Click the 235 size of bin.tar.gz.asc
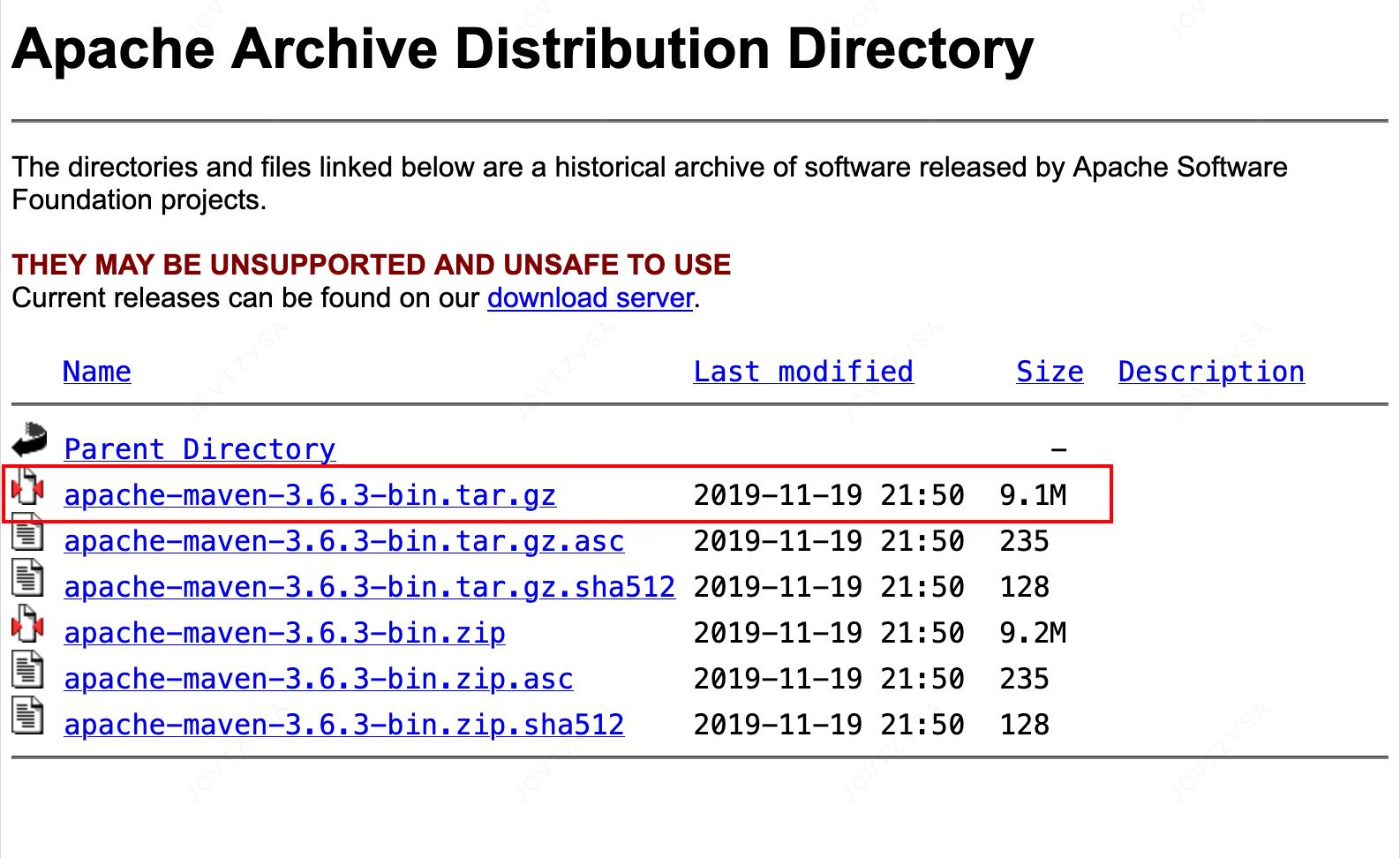This screenshot has width=1400, height=858. click(1024, 541)
